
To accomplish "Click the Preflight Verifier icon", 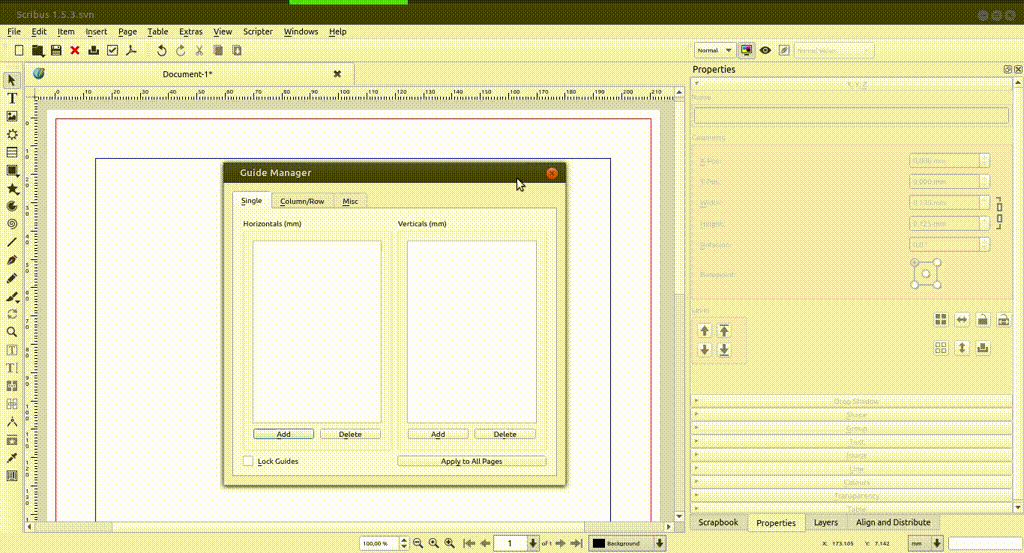I will (112, 50).
